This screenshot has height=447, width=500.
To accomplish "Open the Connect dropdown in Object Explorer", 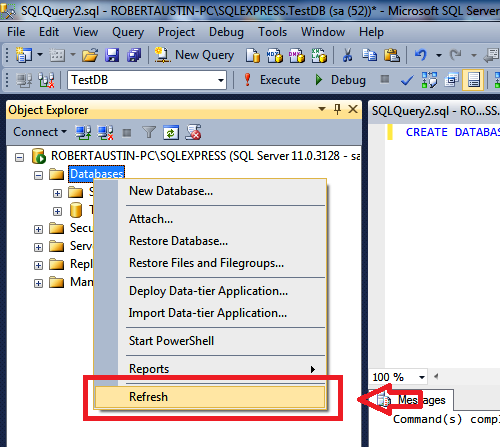I will [40, 132].
